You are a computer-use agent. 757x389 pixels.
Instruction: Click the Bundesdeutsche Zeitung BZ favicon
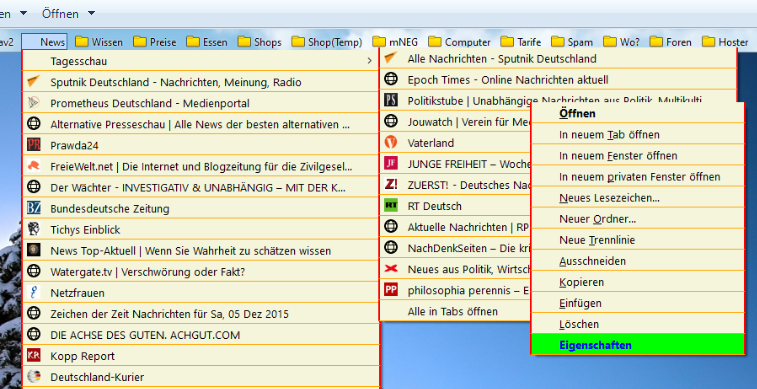pos(33,208)
